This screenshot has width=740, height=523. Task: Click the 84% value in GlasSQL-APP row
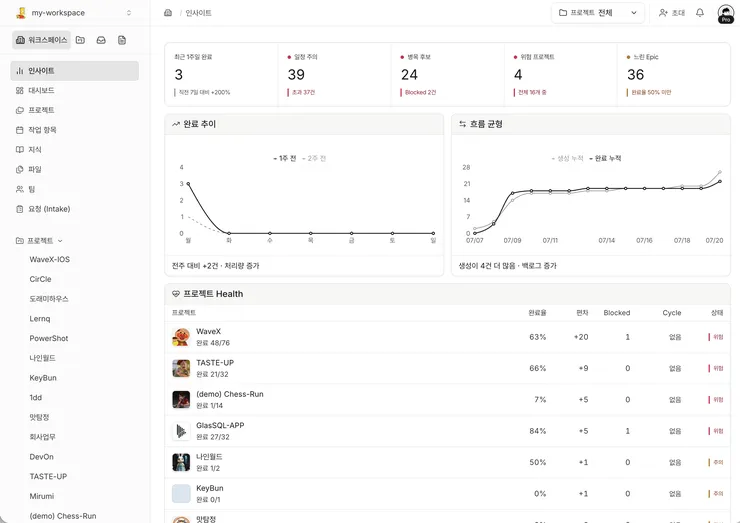click(538, 431)
